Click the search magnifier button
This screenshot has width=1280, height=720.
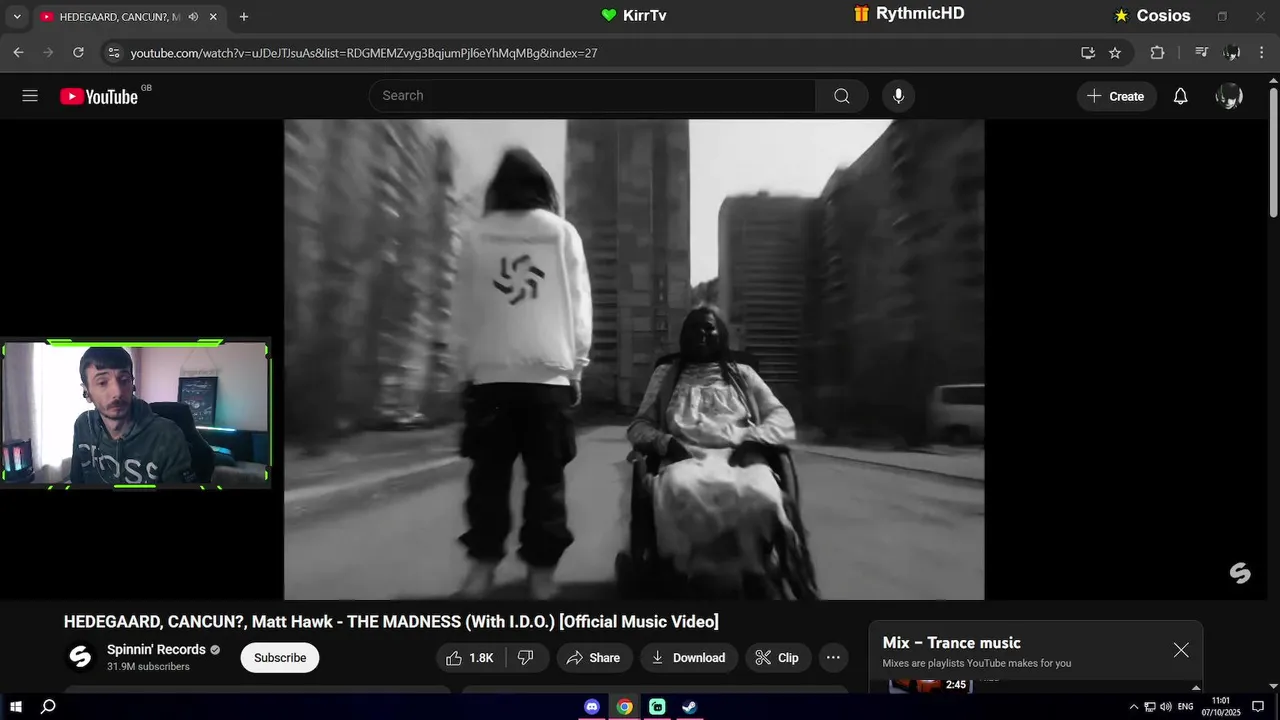point(842,96)
